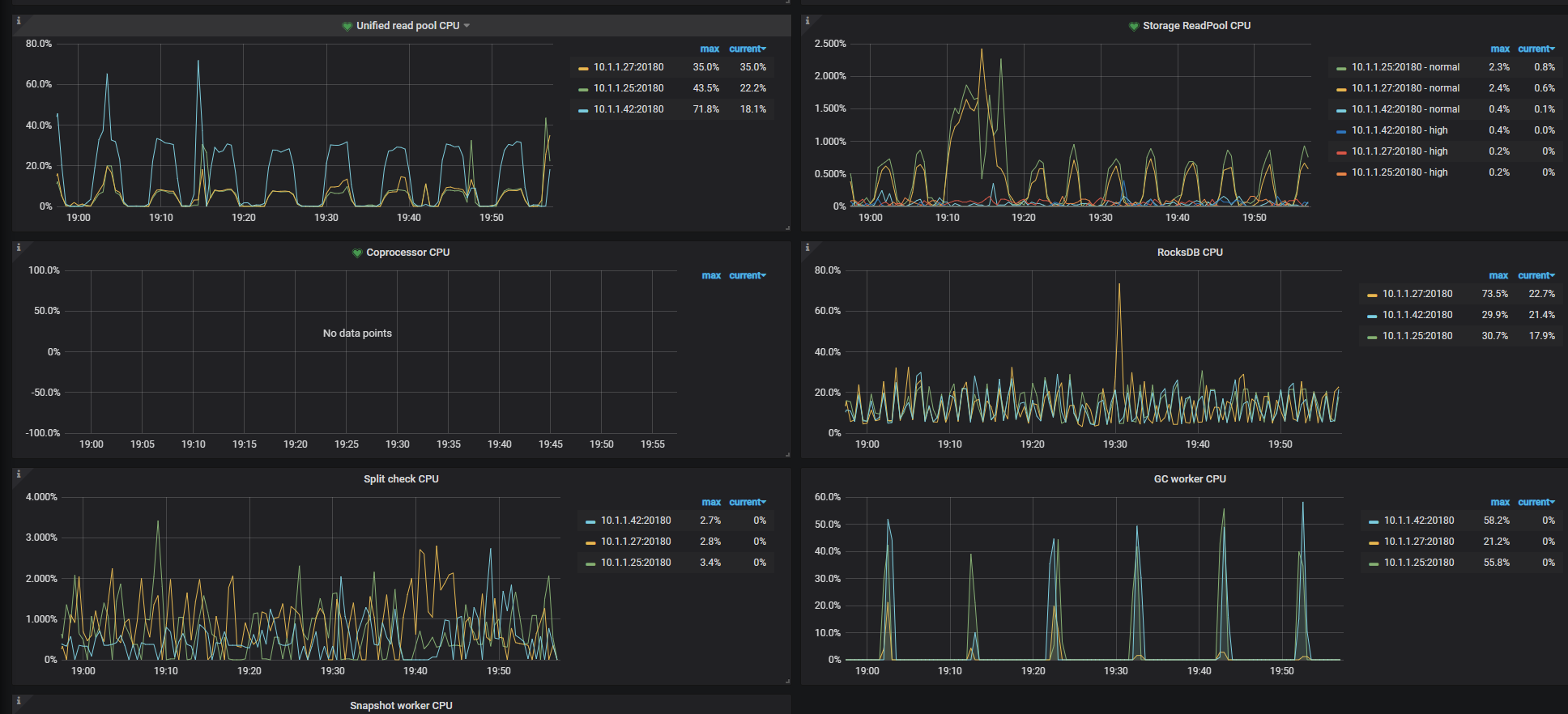Click green heart alert icon beside Storage ReadPool CPU
The image size is (1568, 714).
tap(1134, 26)
